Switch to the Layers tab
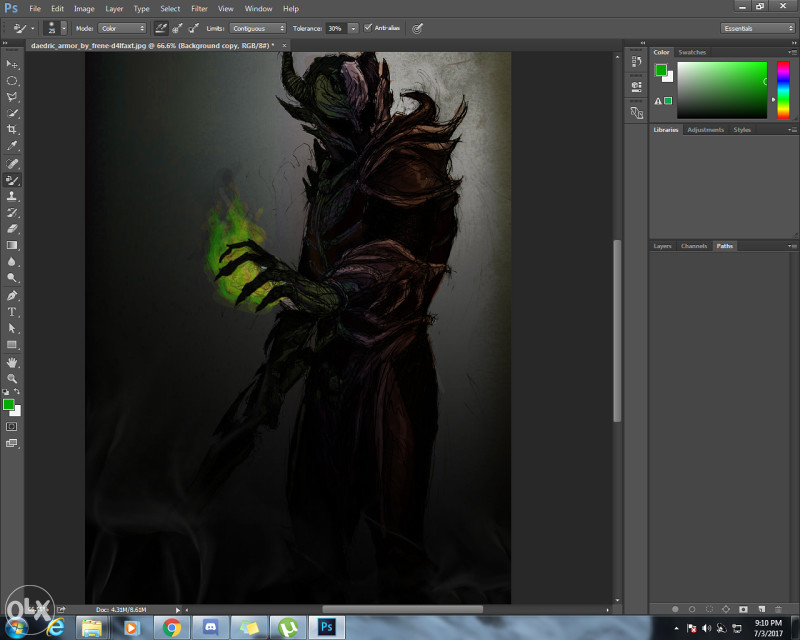Screen dimensions: 800x640 (662, 246)
